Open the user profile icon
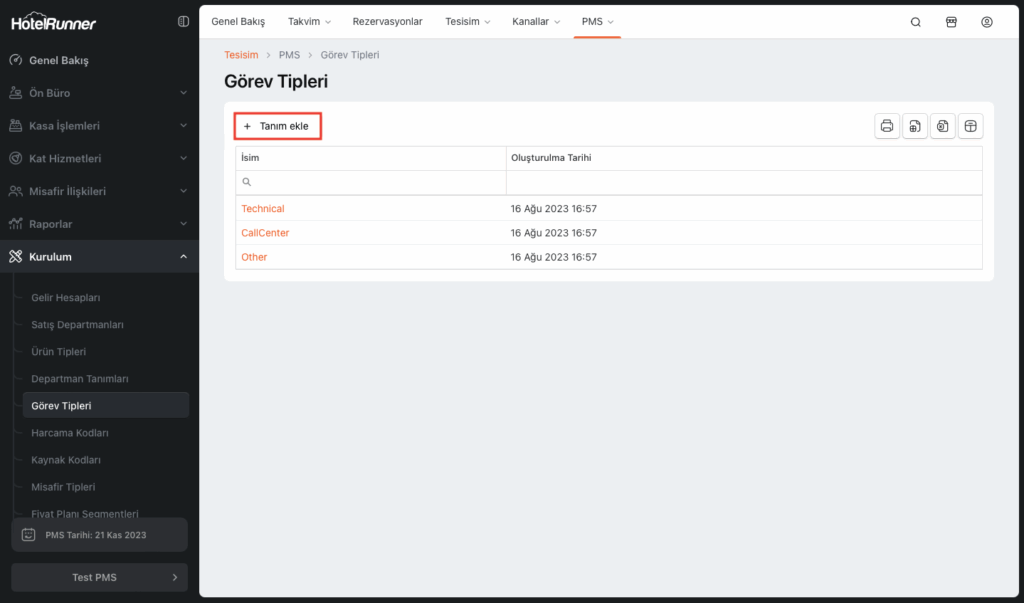This screenshot has height=603, width=1024. coord(987,22)
